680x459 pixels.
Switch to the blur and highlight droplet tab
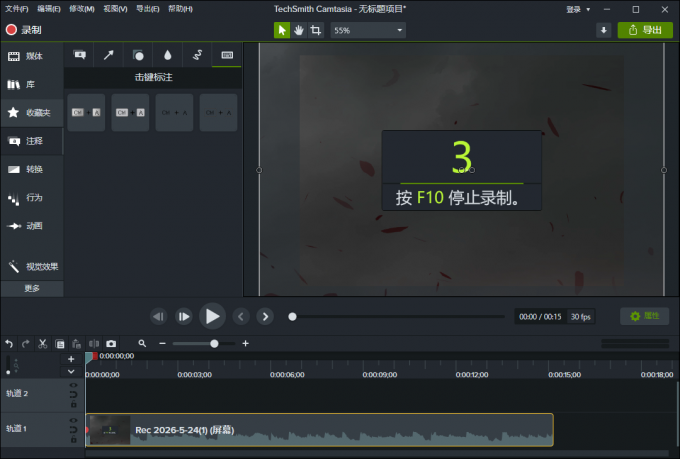(x=167, y=55)
